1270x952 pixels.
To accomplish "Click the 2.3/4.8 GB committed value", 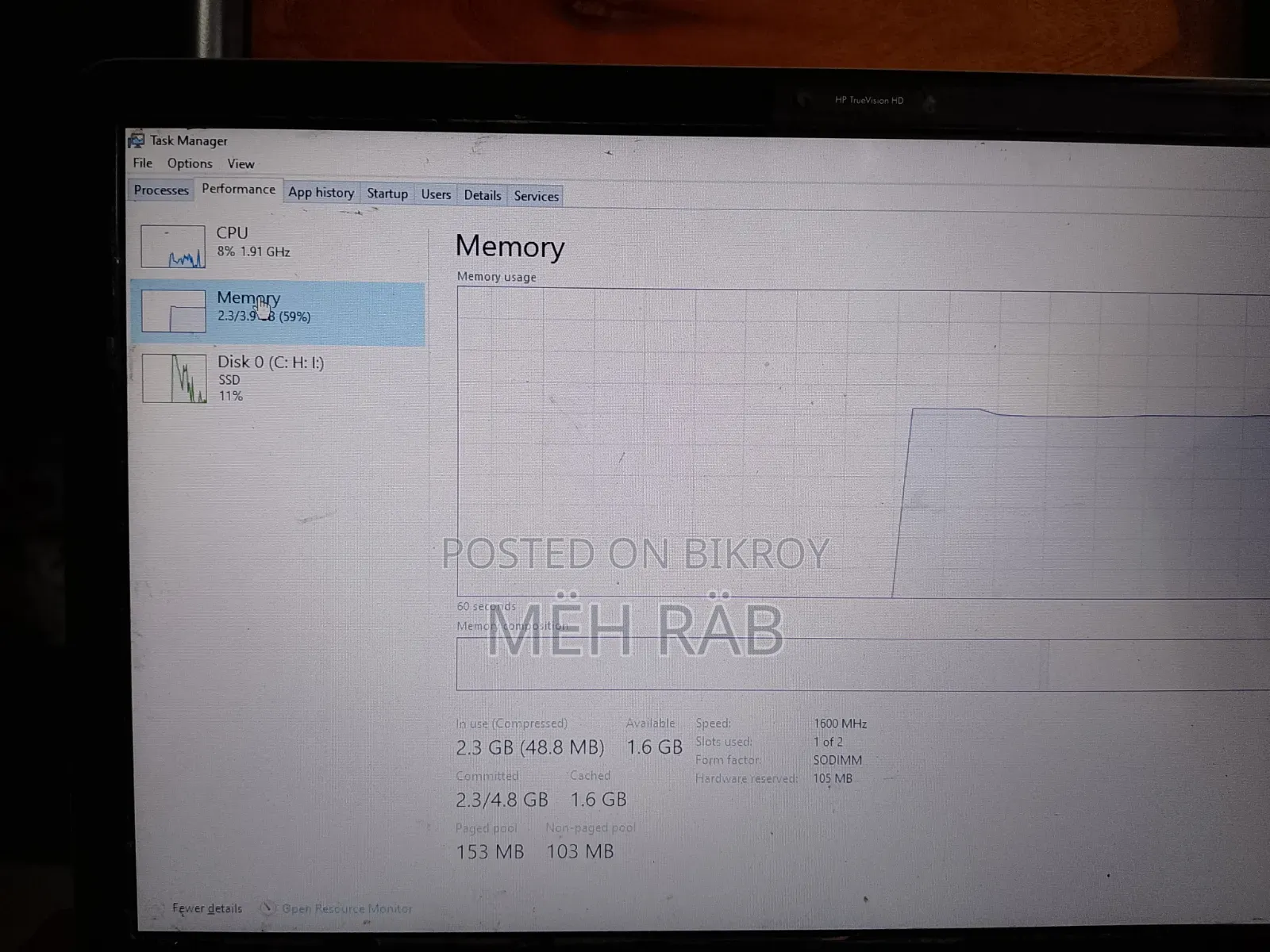I will tap(502, 800).
